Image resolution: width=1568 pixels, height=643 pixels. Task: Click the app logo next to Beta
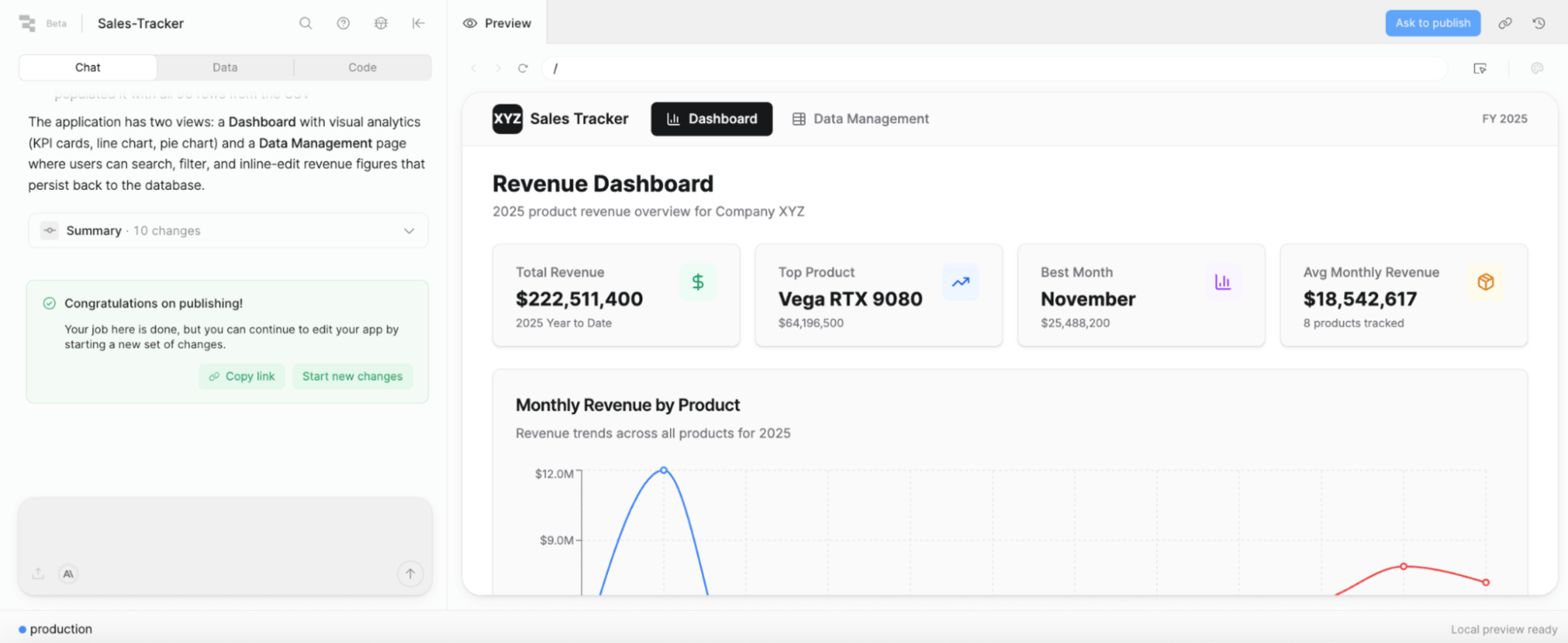(27, 24)
